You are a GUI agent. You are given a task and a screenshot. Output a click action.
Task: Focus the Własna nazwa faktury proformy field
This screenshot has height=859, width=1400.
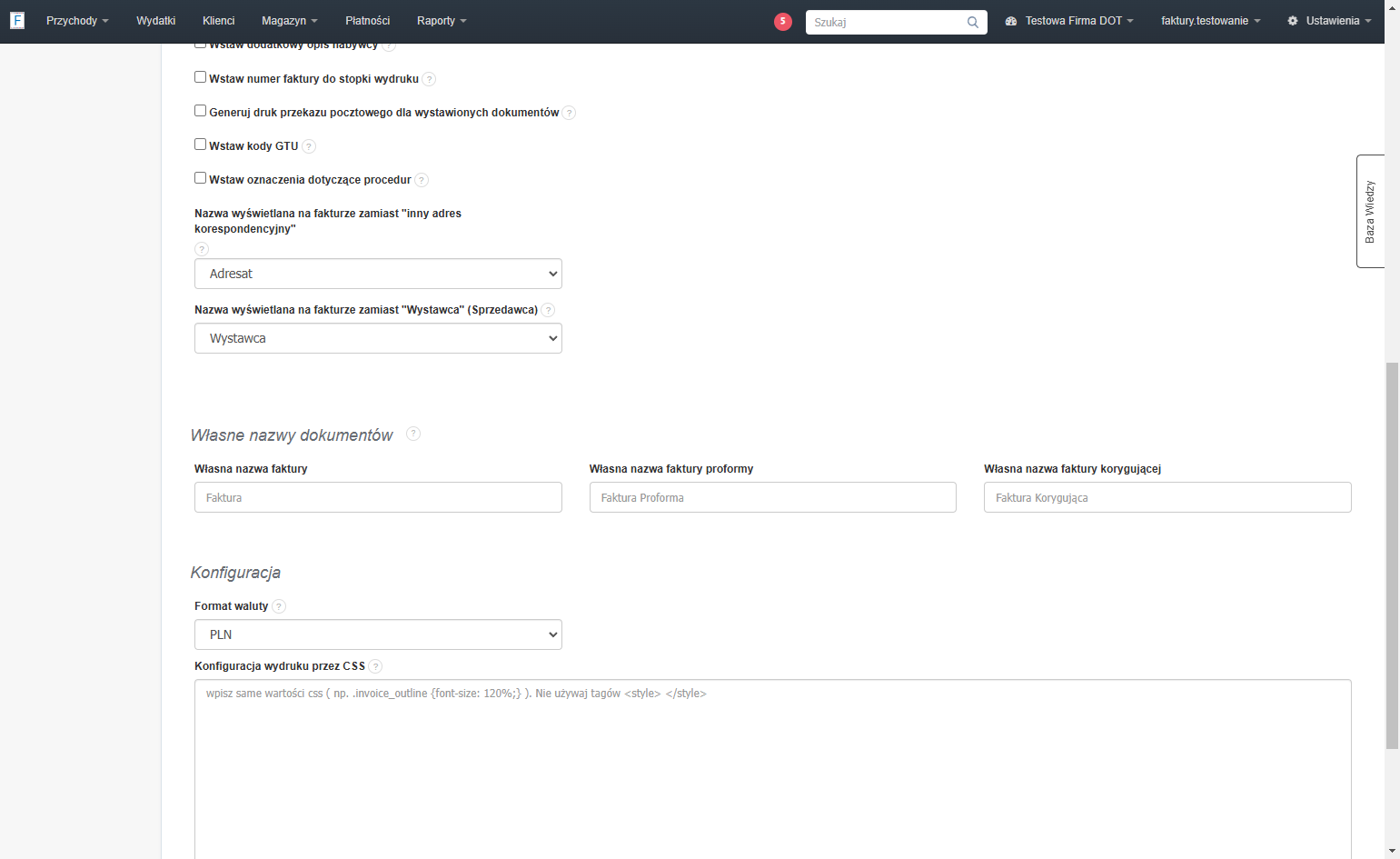click(x=772, y=497)
